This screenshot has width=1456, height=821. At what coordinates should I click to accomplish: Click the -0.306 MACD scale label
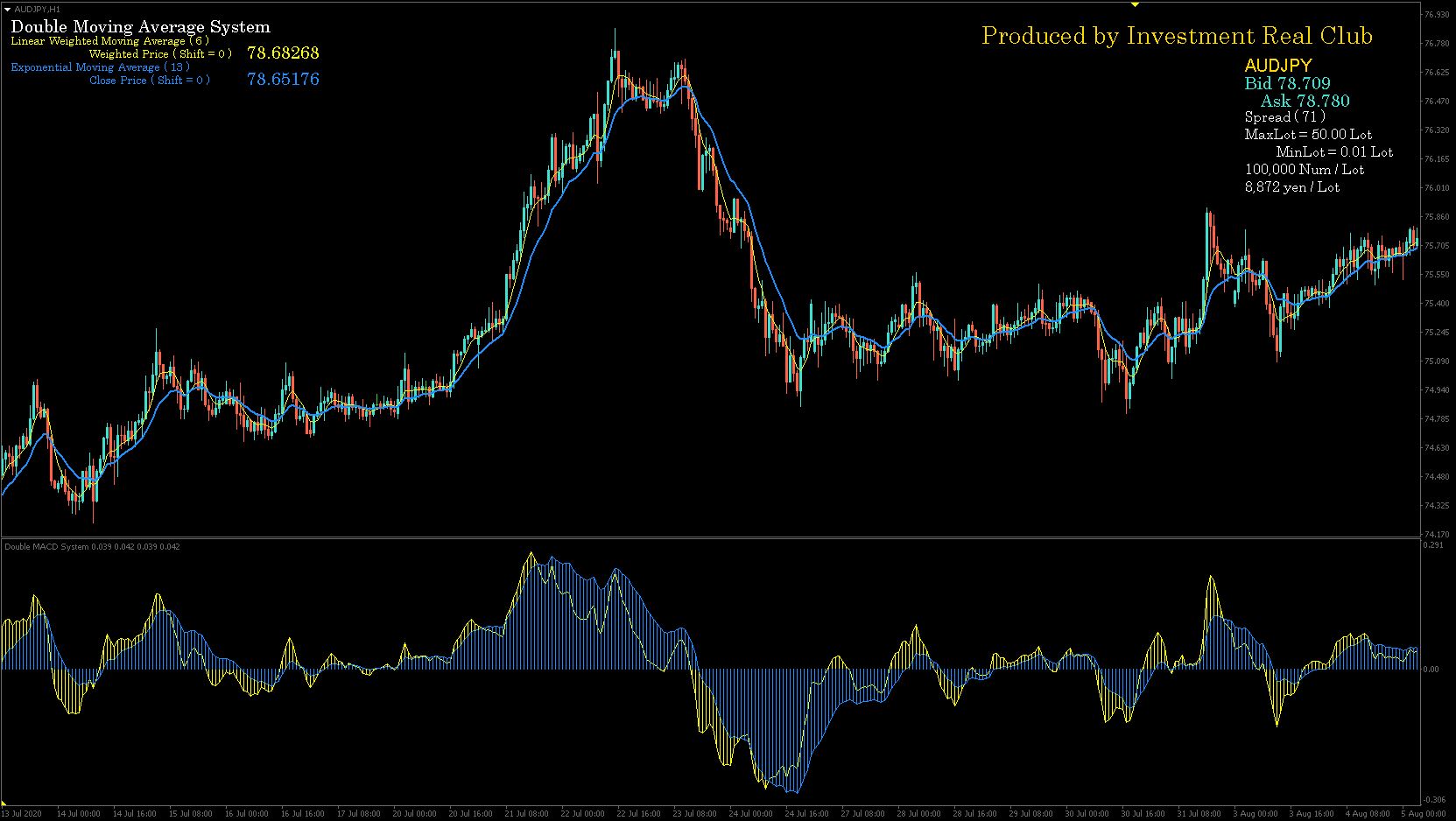[1433, 800]
